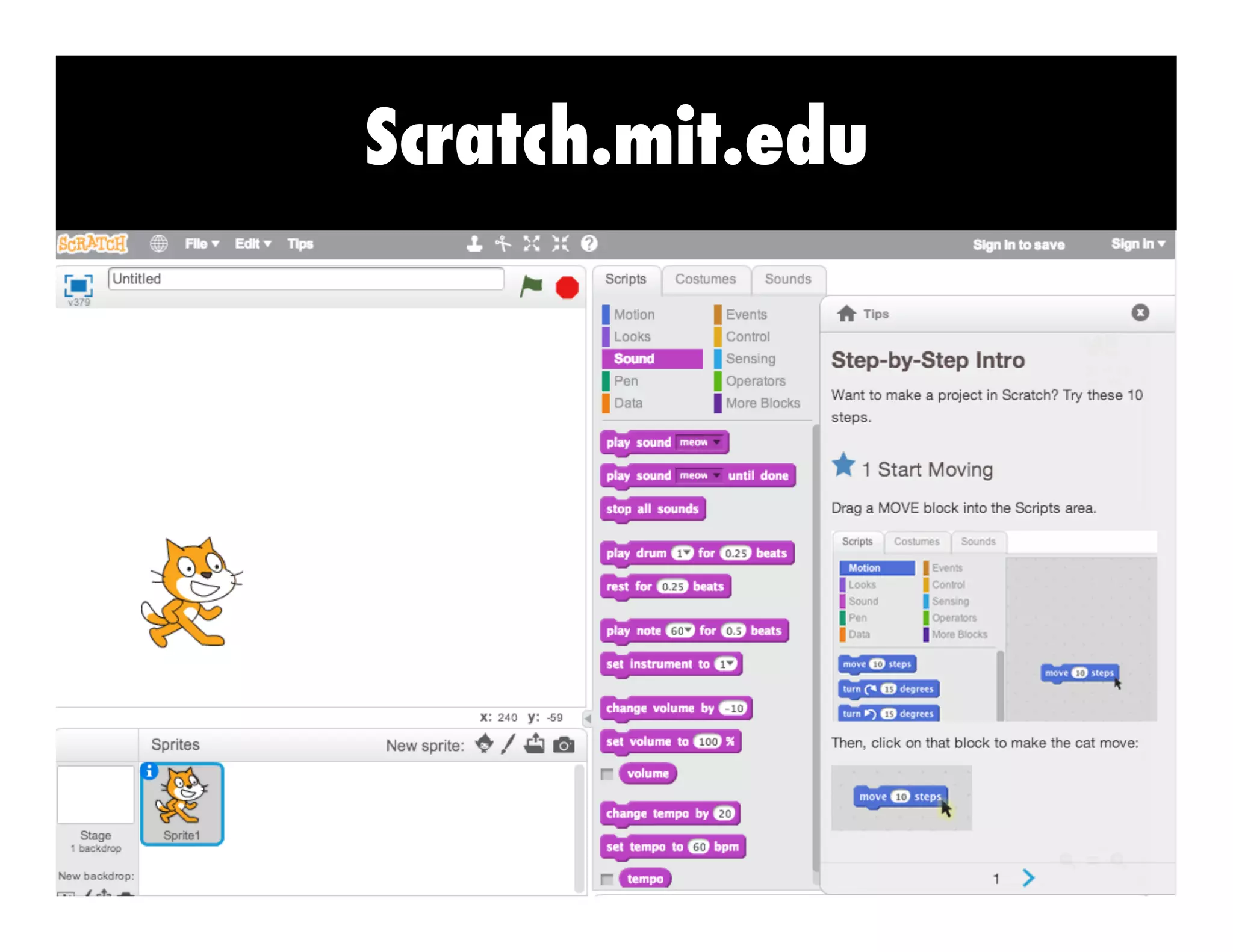1233x952 pixels.
Task: Select the Sprite1 thumbnail
Action: pos(182,805)
